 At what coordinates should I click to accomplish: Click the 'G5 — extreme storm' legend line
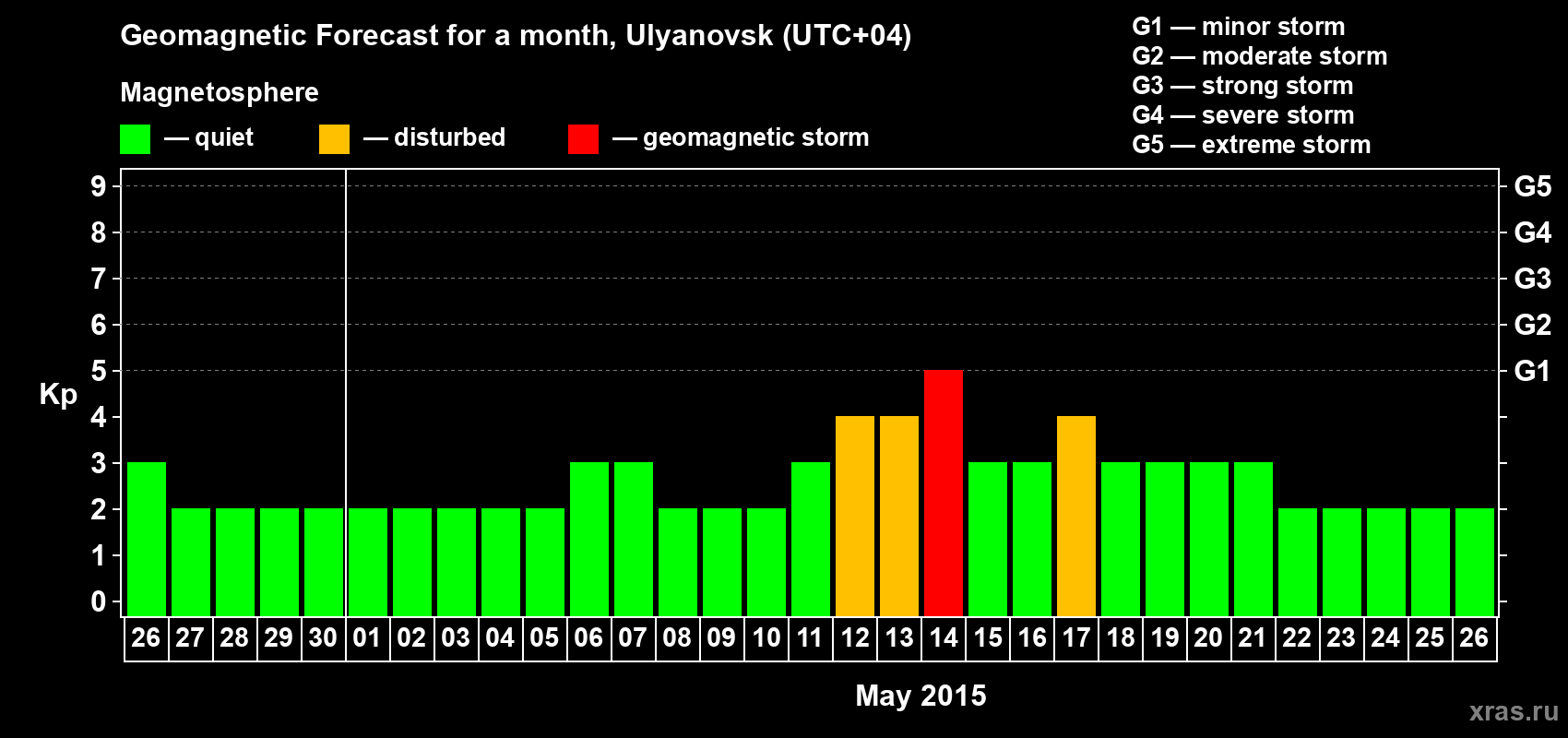[1252, 145]
